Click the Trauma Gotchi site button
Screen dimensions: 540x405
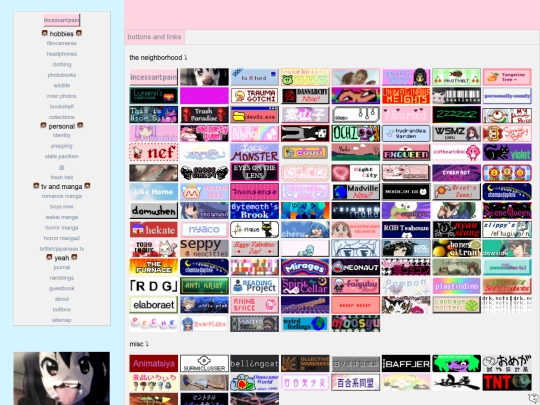[x=255, y=96]
